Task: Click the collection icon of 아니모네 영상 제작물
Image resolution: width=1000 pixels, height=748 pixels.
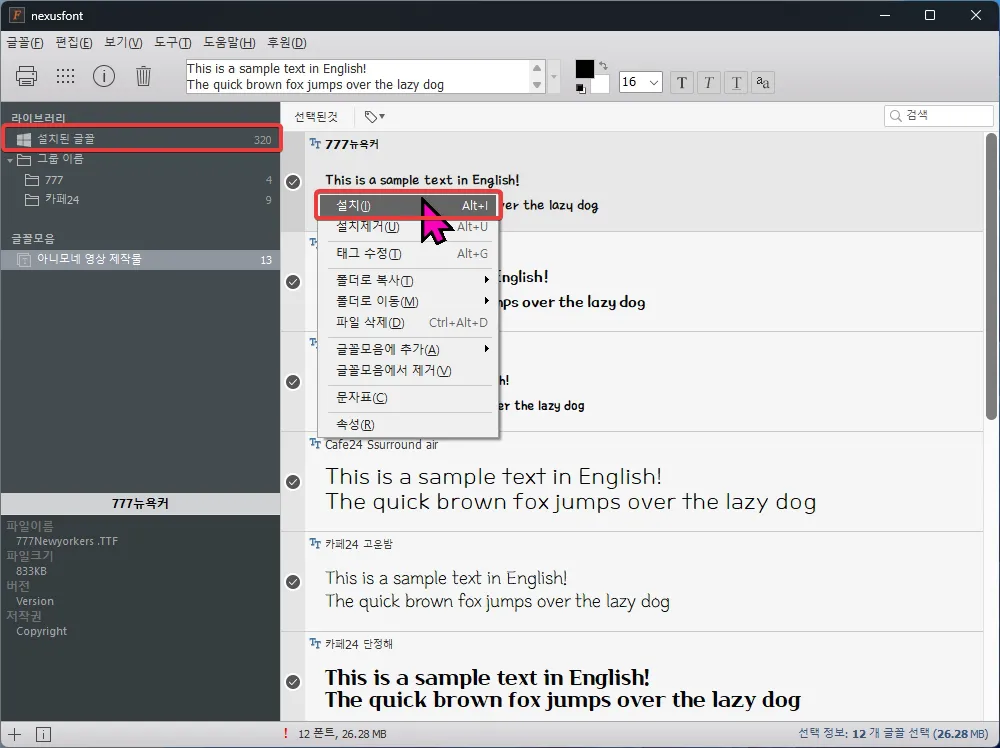Action: point(24,260)
